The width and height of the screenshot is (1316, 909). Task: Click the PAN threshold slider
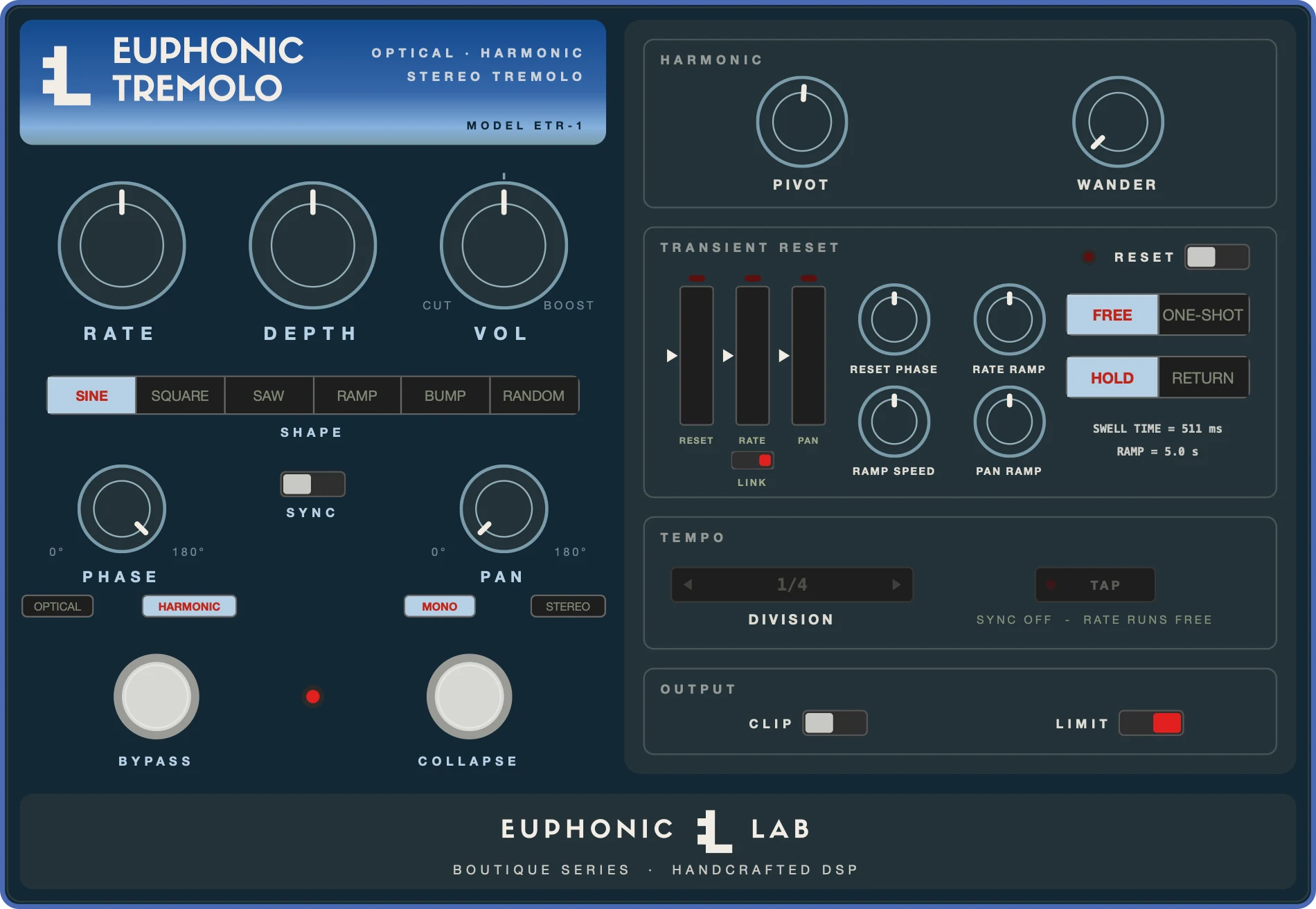[x=808, y=356]
